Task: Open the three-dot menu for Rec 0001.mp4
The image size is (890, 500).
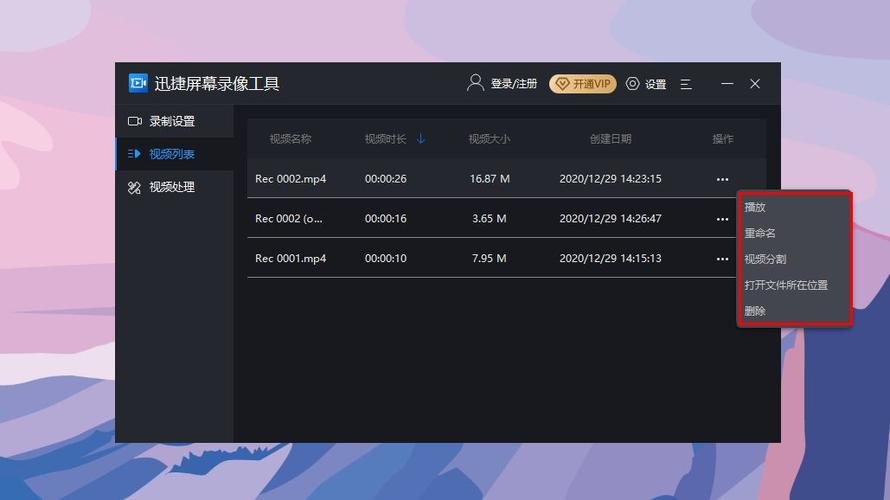Action: coord(722,259)
